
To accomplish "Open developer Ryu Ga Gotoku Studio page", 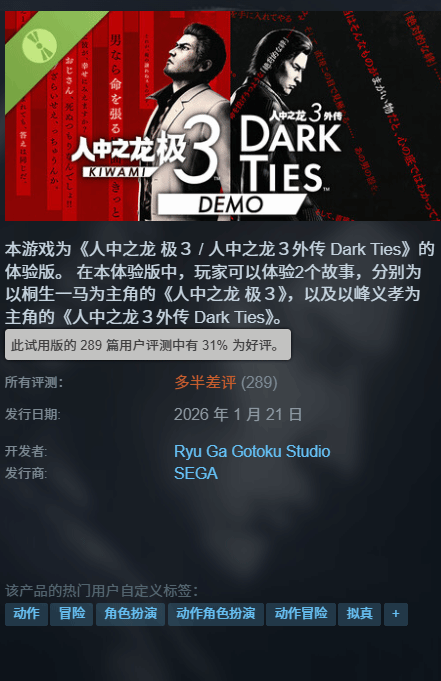I will (x=252, y=451).
